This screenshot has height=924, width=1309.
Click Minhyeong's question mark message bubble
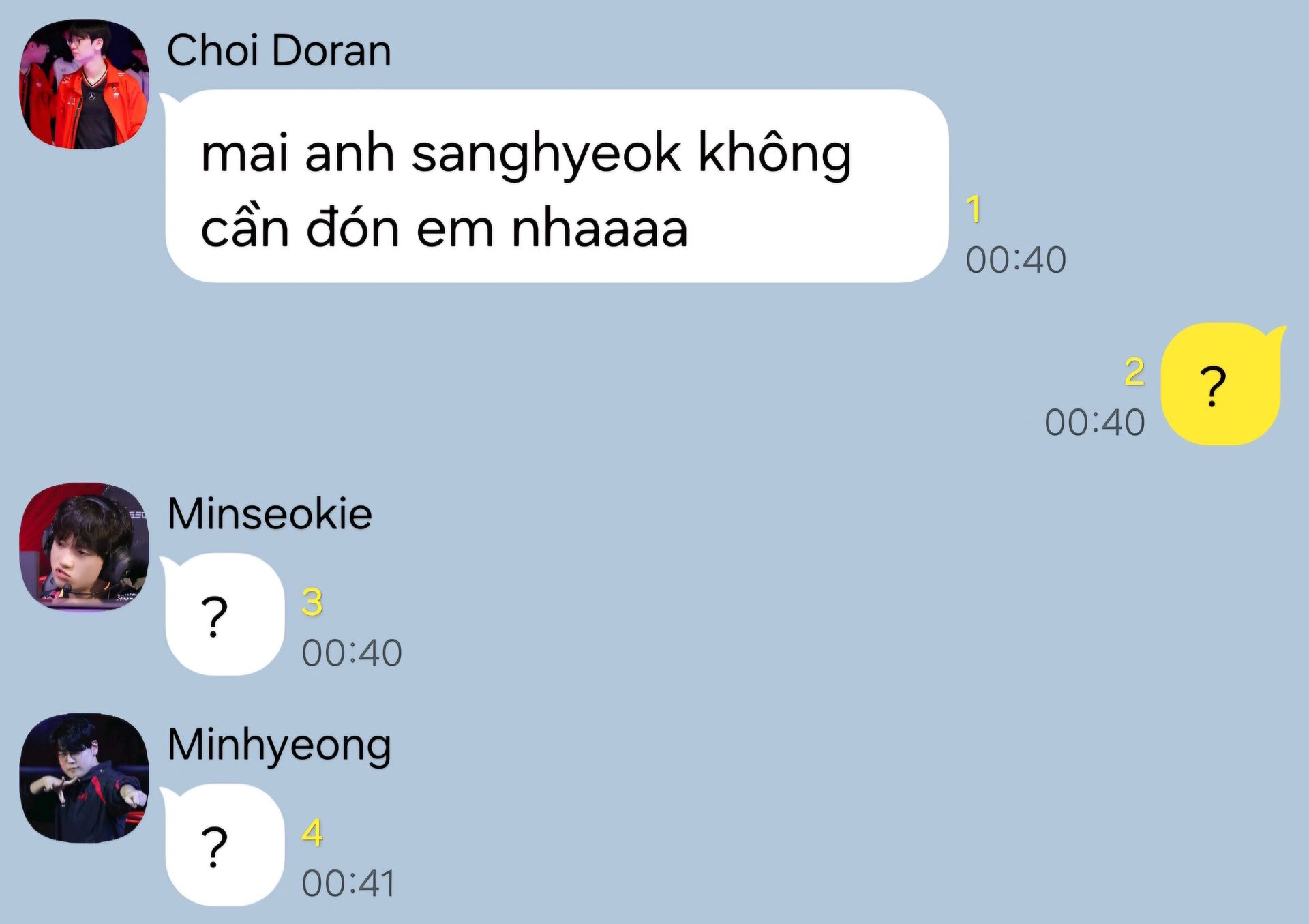pos(224,845)
